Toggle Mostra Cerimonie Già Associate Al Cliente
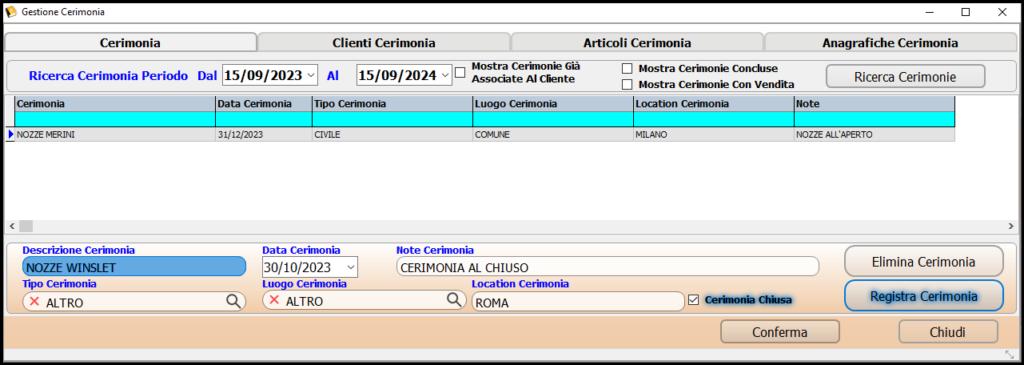Viewport: 1024px width, 365px height. click(460, 72)
